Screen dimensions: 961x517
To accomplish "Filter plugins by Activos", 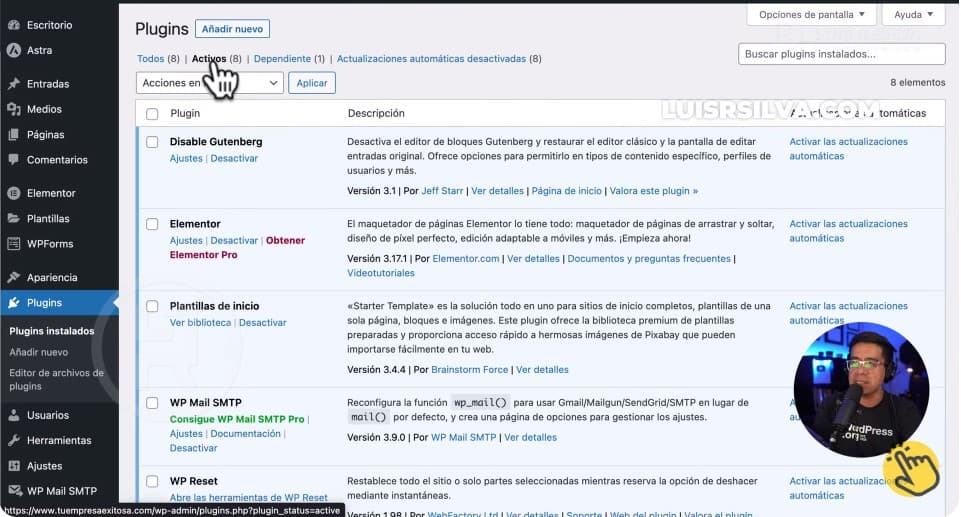I will [x=209, y=59].
